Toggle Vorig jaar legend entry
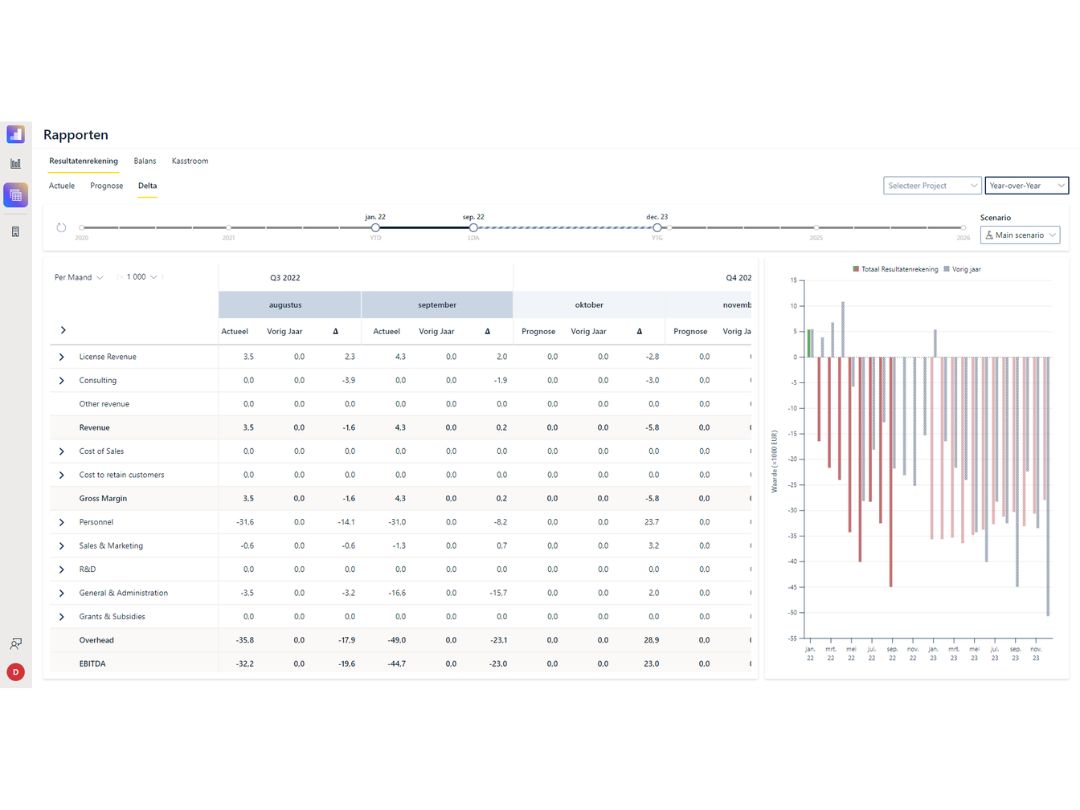The image size is (1080, 810). 962,269
